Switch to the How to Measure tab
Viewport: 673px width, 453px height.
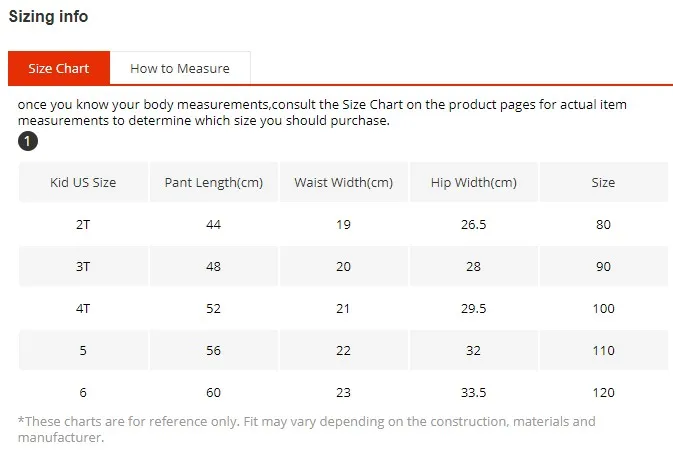tap(180, 68)
